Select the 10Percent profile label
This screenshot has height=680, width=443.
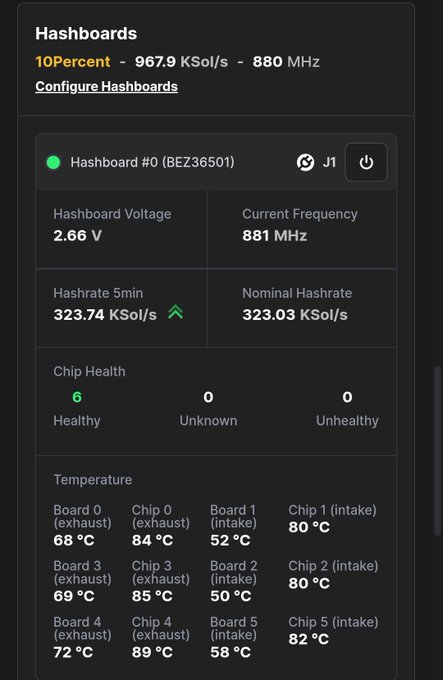[73, 62]
